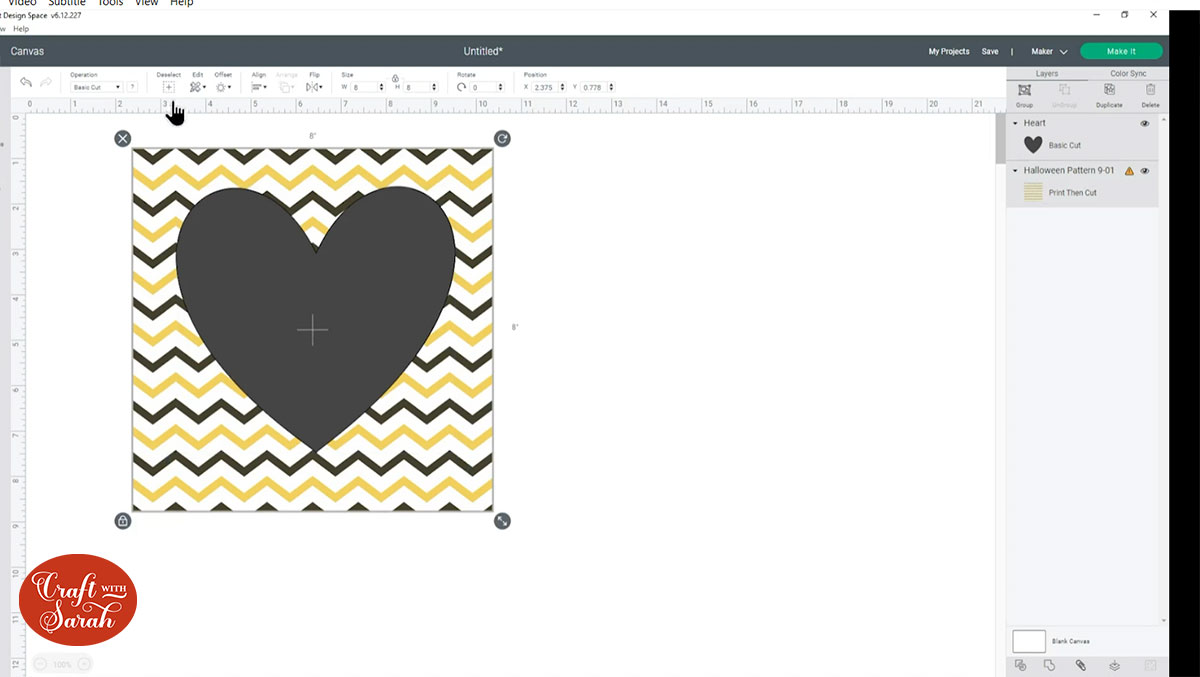This screenshot has height=677, width=1200.
Task: Click the green Make It button
Action: tap(1121, 51)
